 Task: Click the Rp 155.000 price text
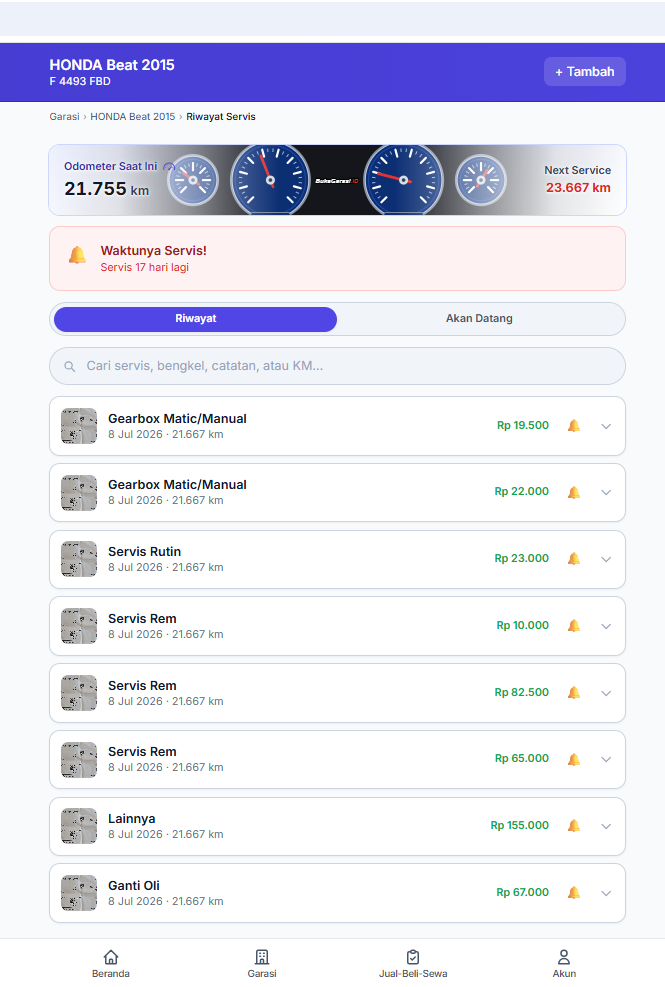pyautogui.click(x=520, y=825)
